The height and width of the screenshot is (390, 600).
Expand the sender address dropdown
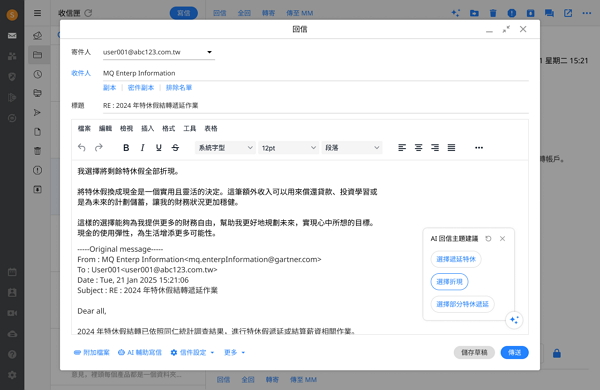point(209,52)
